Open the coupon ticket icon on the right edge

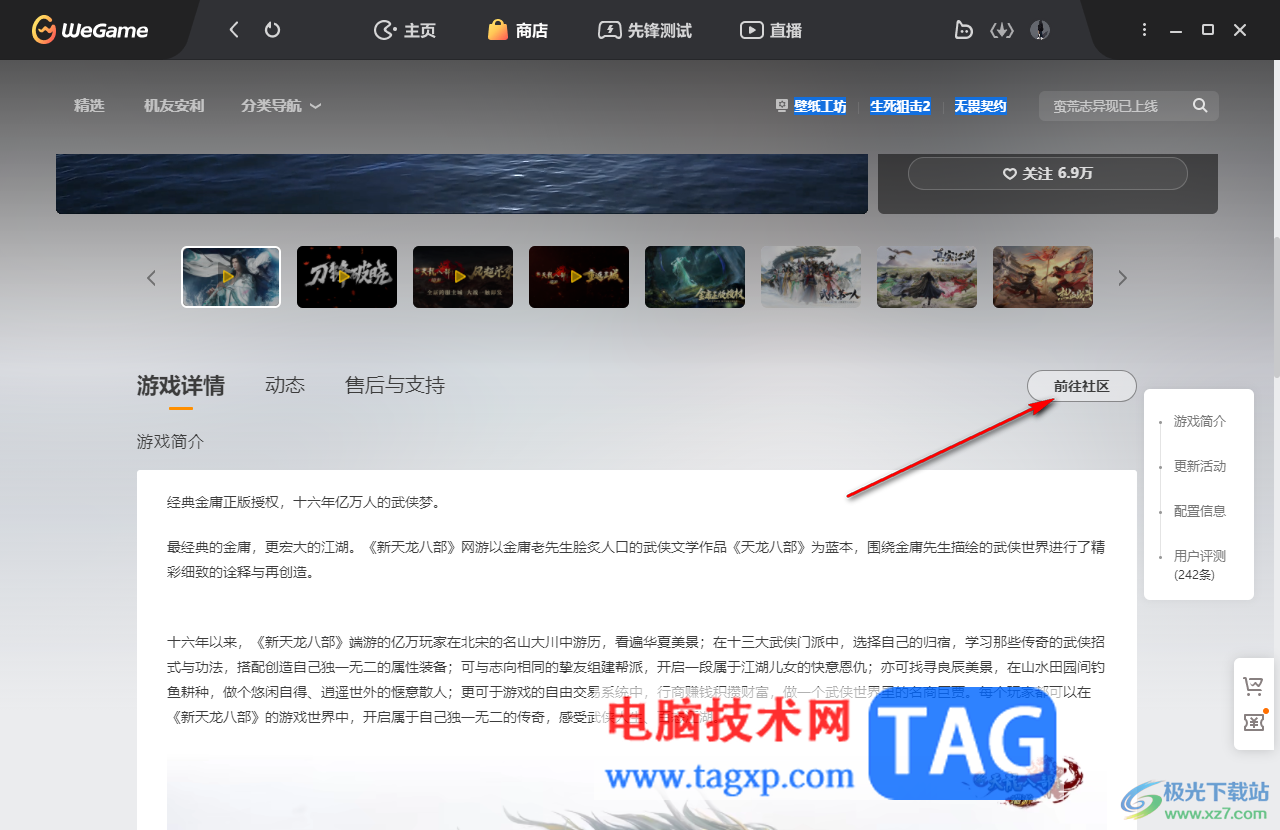(x=1253, y=722)
